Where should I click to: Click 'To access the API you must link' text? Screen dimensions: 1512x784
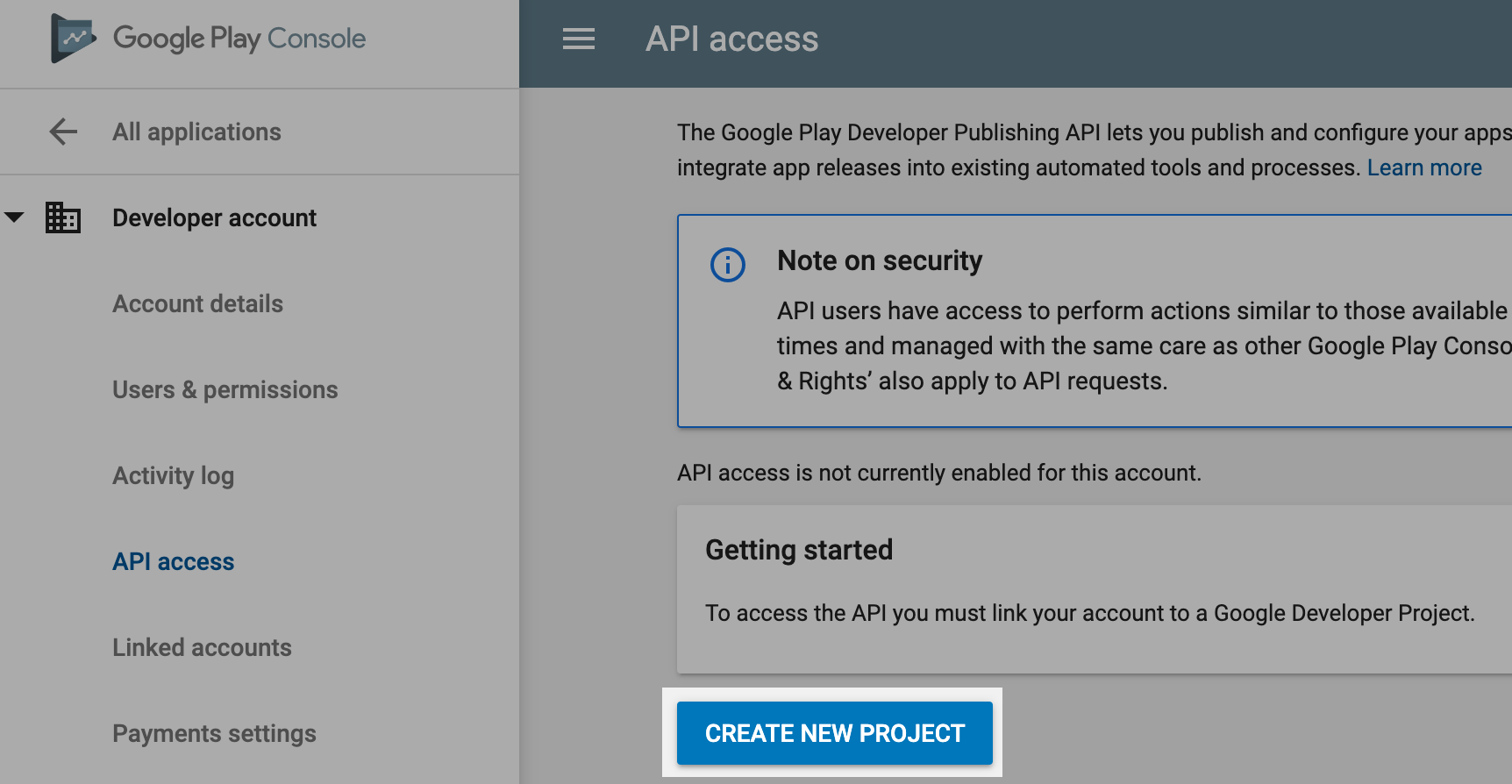[x=1090, y=613]
